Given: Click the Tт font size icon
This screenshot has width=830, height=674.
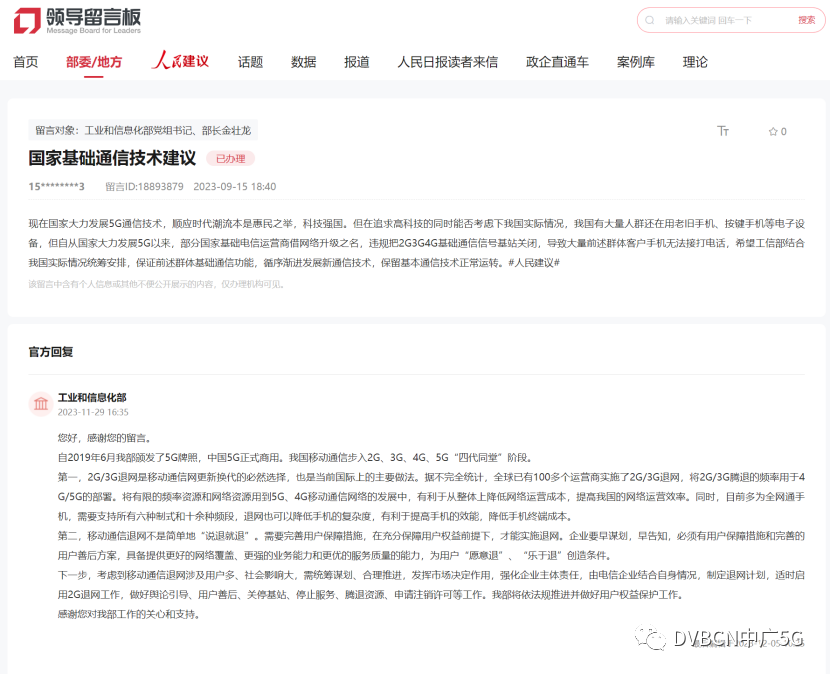Looking at the screenshot, I should click(x=723, y=131).
